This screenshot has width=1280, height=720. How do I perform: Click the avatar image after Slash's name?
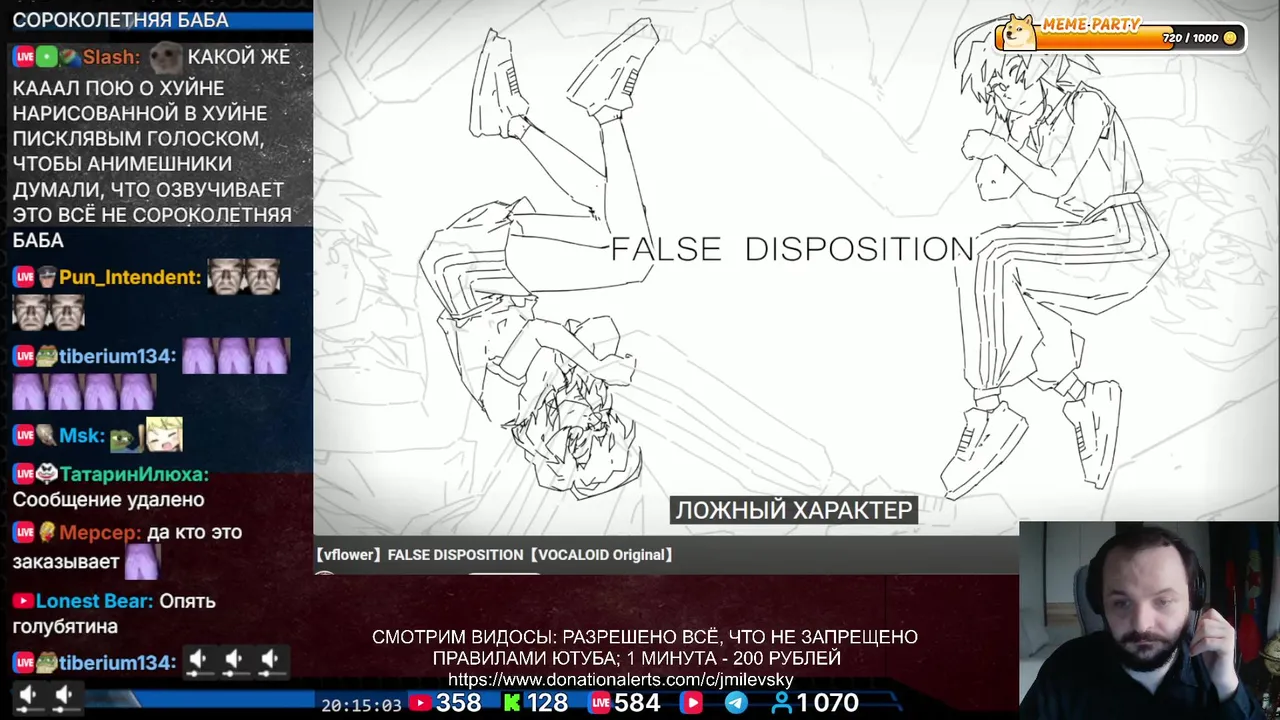pos(165,57)
